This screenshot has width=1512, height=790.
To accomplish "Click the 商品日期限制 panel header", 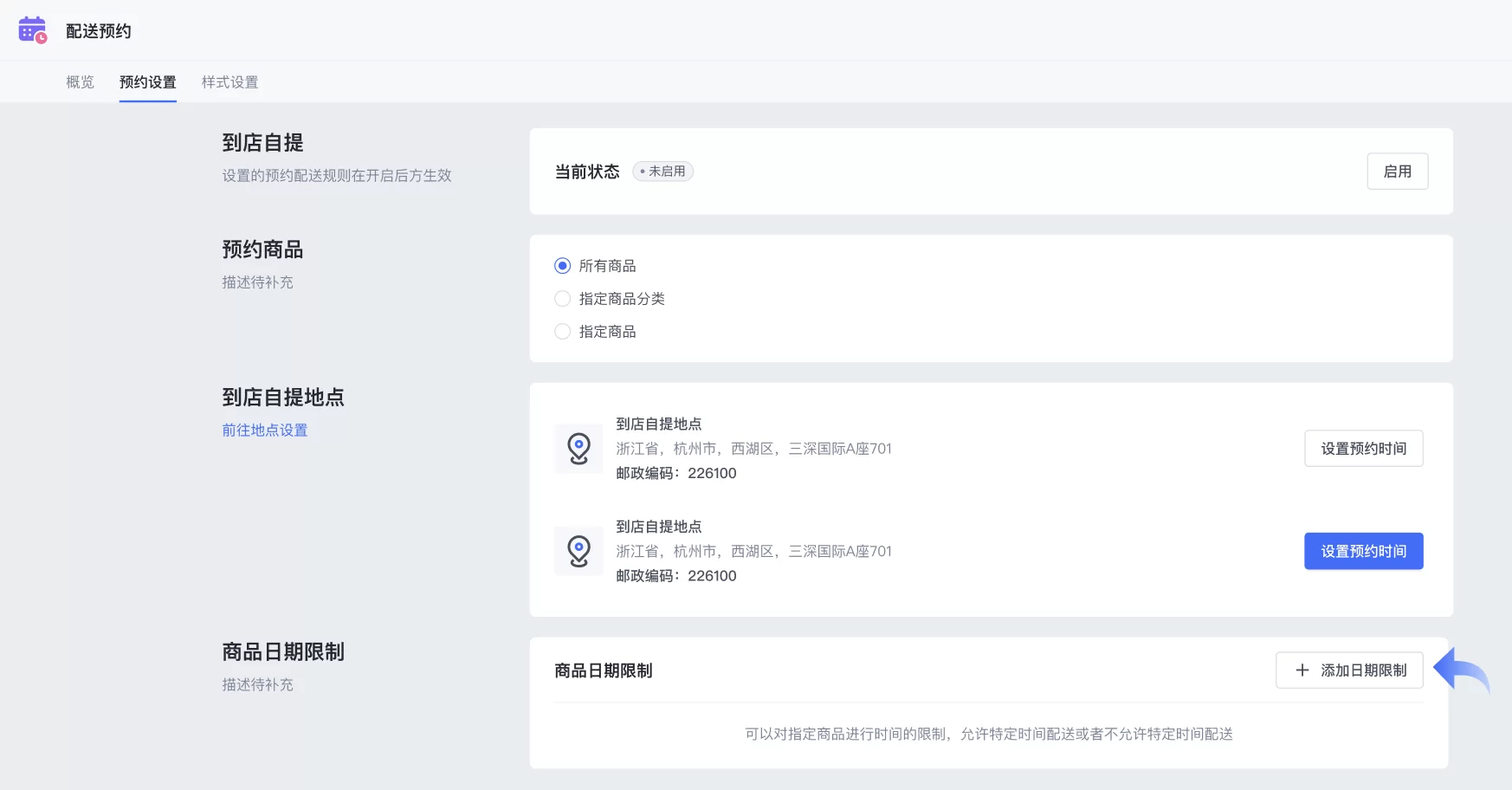I will (x=604, y=670).
